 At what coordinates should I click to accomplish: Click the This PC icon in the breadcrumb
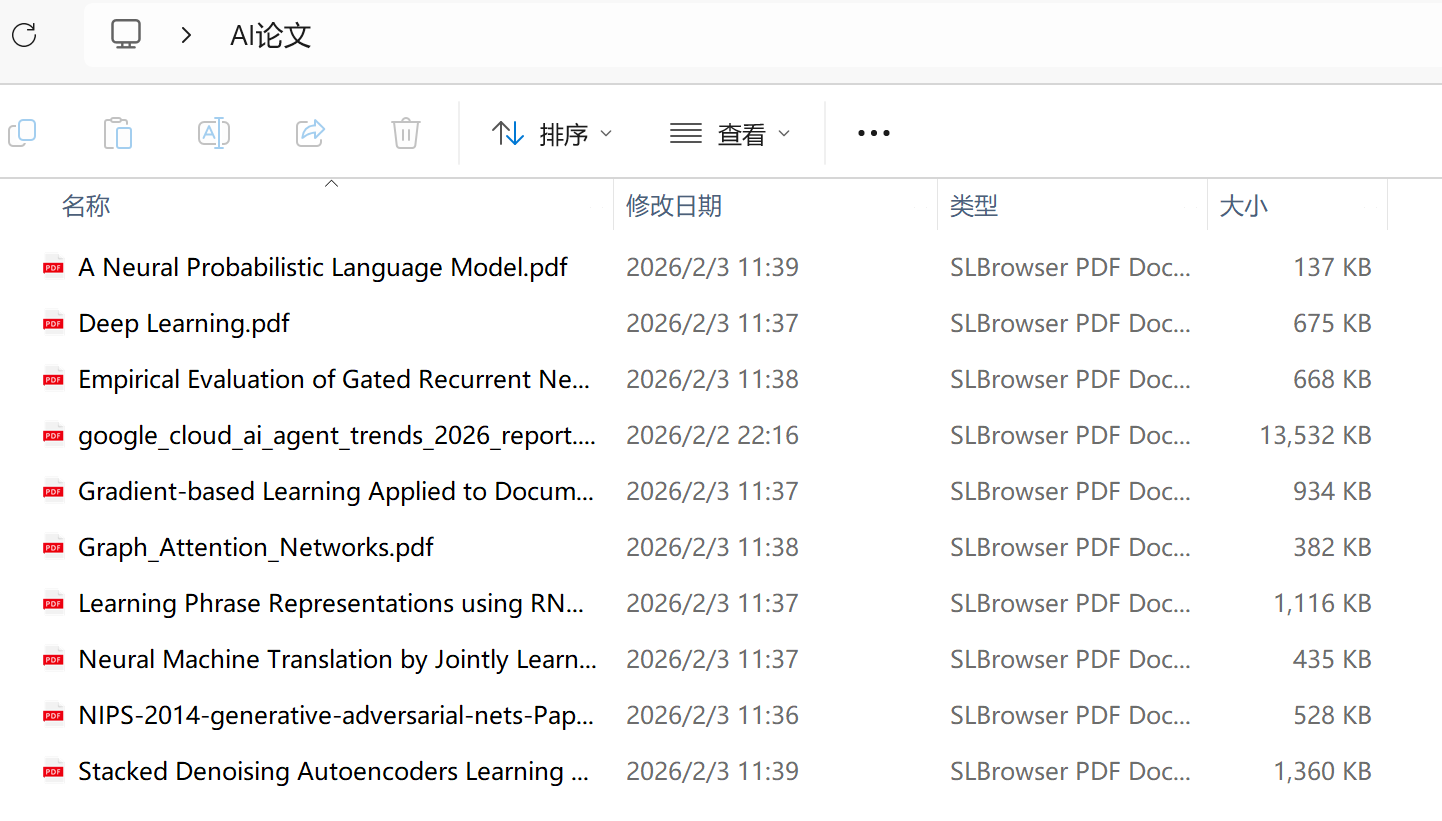click(126, 33)
